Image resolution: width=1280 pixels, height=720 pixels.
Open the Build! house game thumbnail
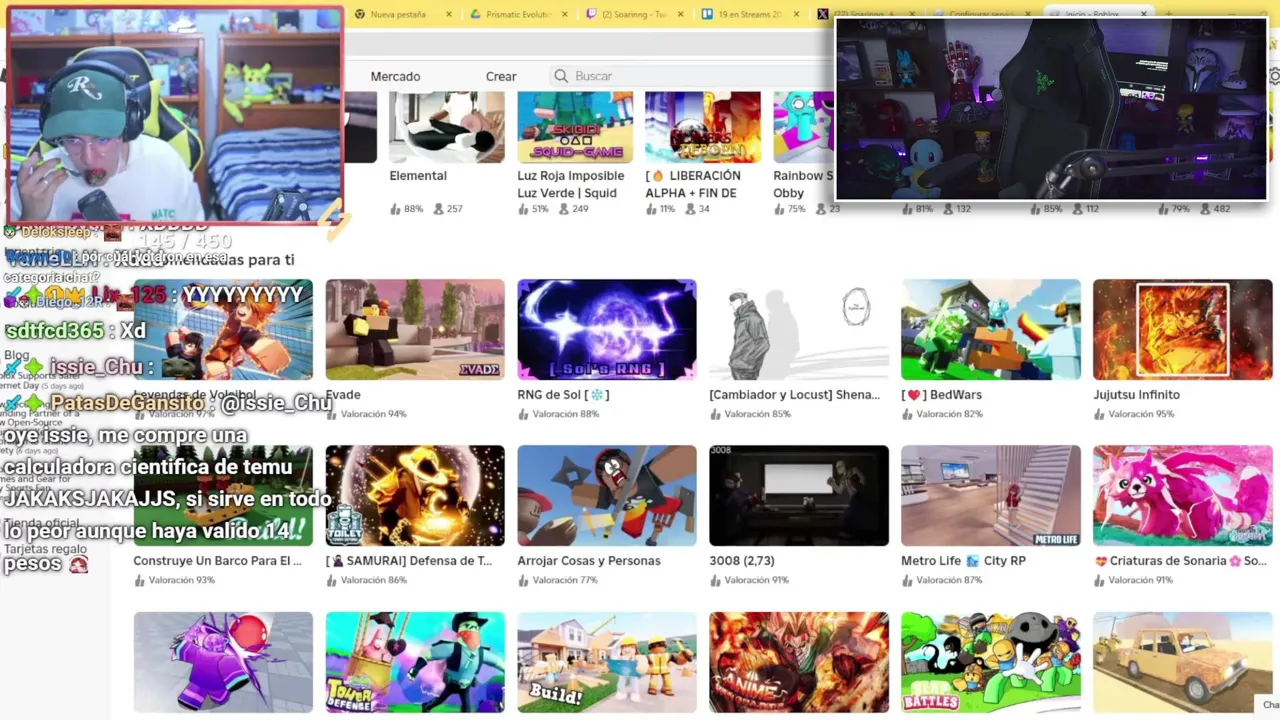pos(607,662)
